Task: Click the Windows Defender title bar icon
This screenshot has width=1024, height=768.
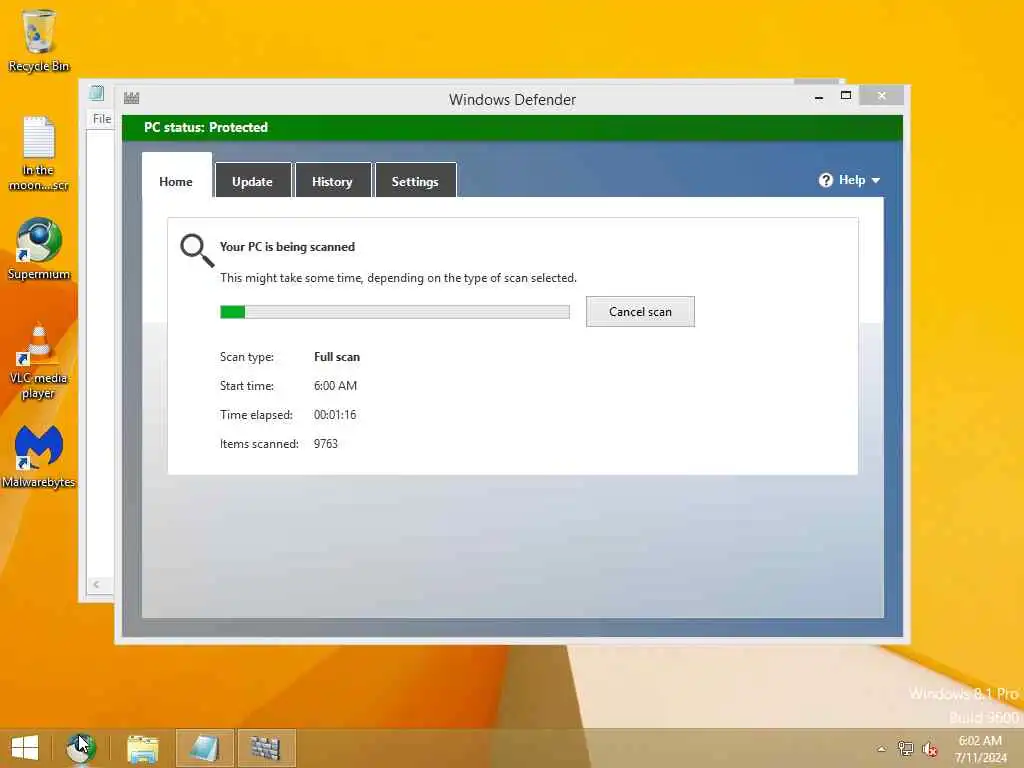Action: tap(131, 98)
